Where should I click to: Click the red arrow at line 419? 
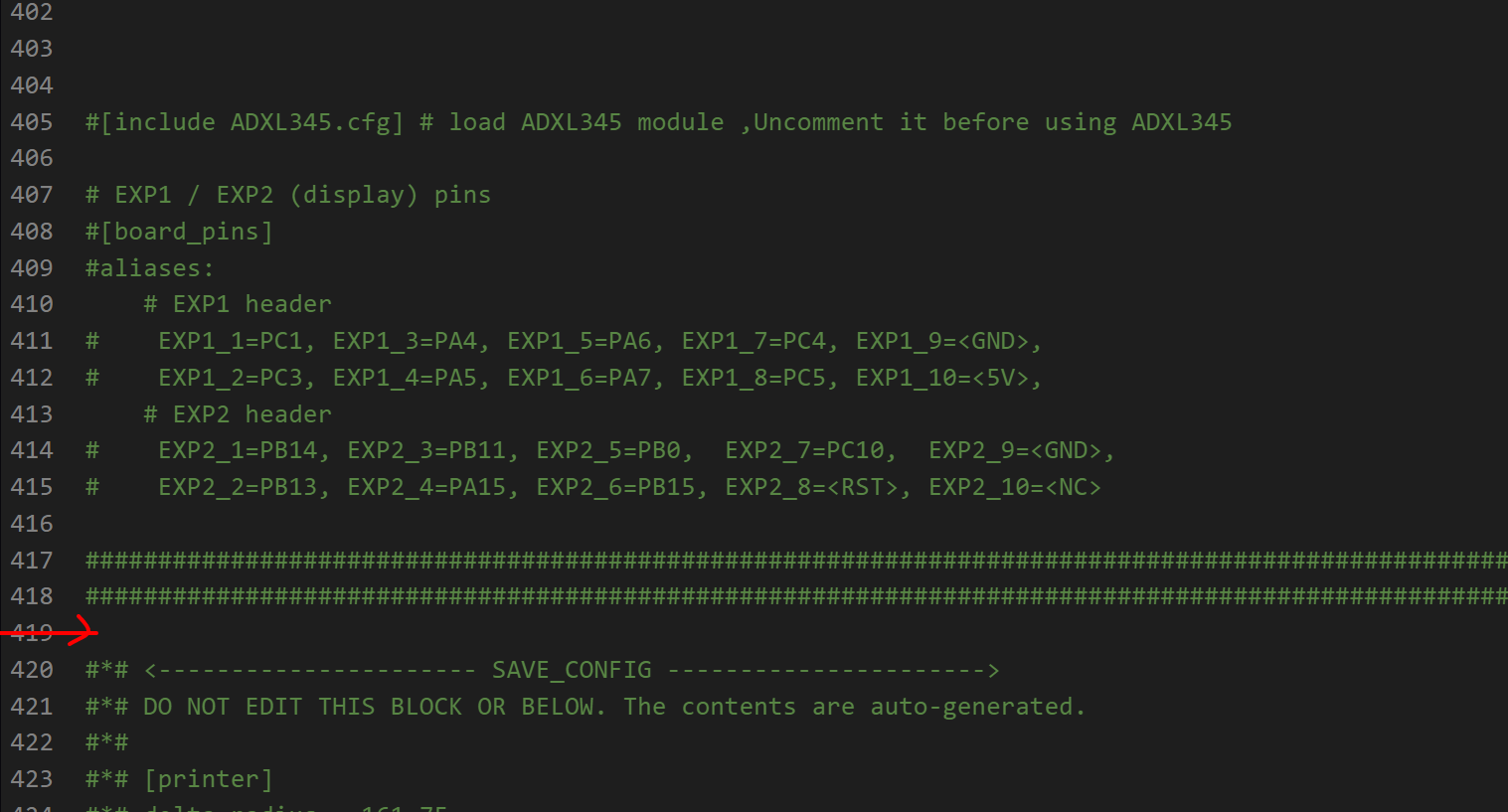[50, 631]
